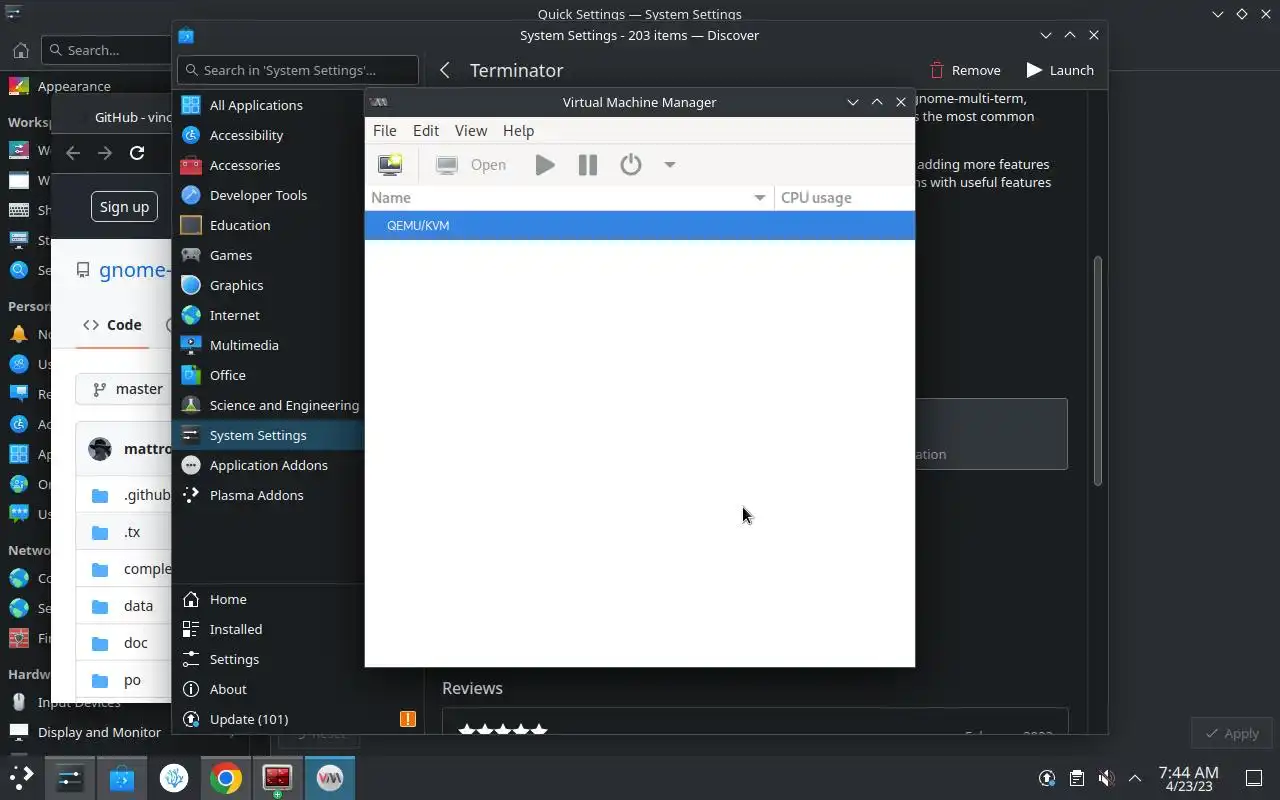1280x800 pixels.
Task: Open Multimedia category in Discover
Action: pyautogui.click(x=268, y=345)
